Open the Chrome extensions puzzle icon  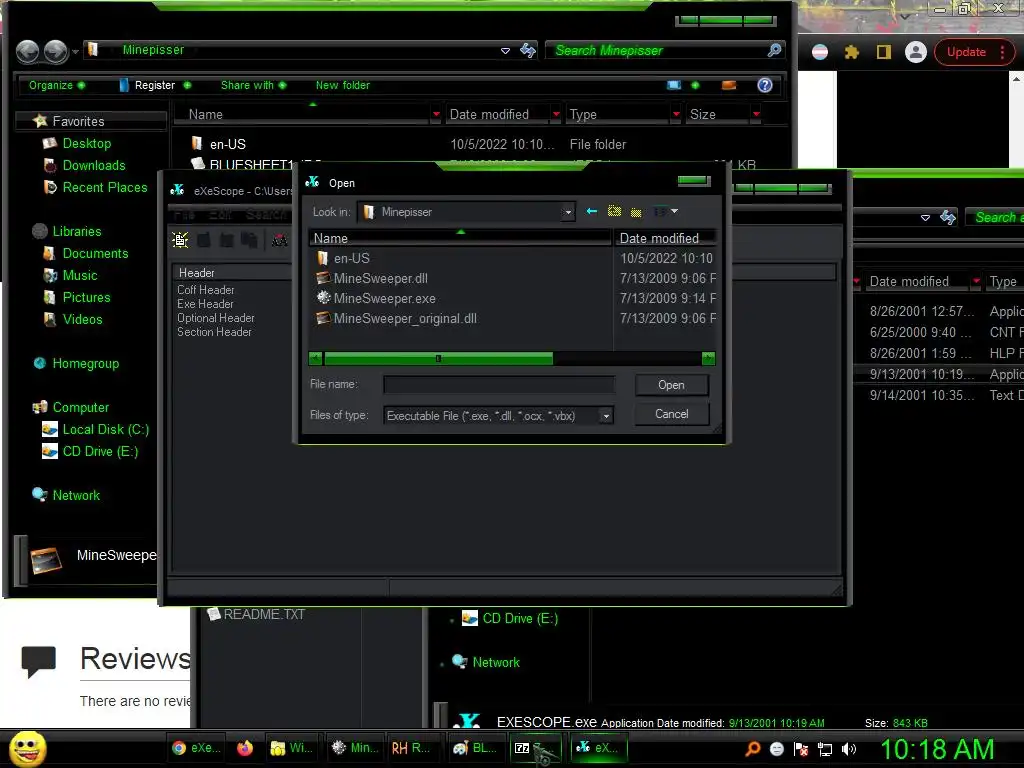[x=852, y=52]
